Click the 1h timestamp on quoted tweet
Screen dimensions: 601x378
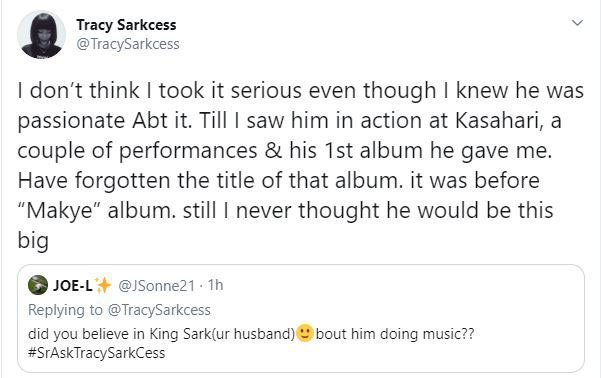click(215, 285)
